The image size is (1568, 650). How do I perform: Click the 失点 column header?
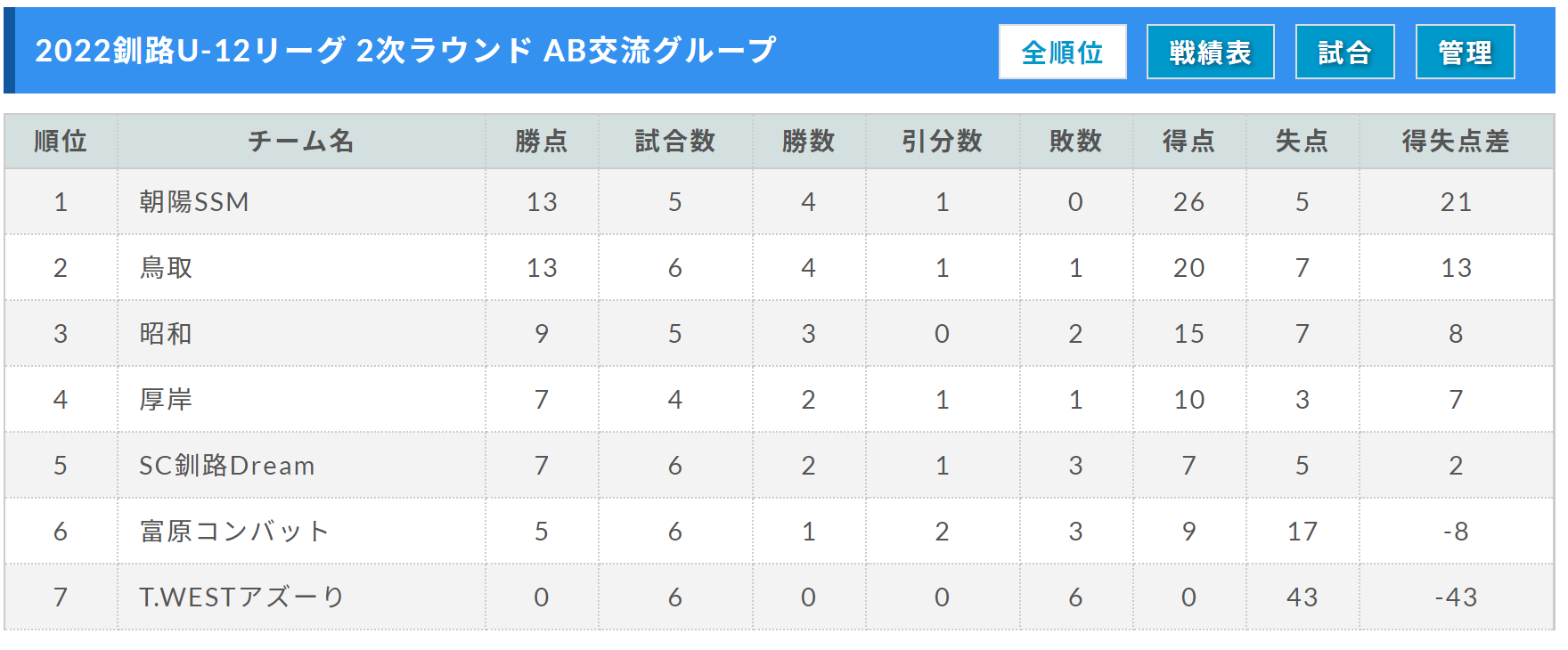(x=1302, y=142)
